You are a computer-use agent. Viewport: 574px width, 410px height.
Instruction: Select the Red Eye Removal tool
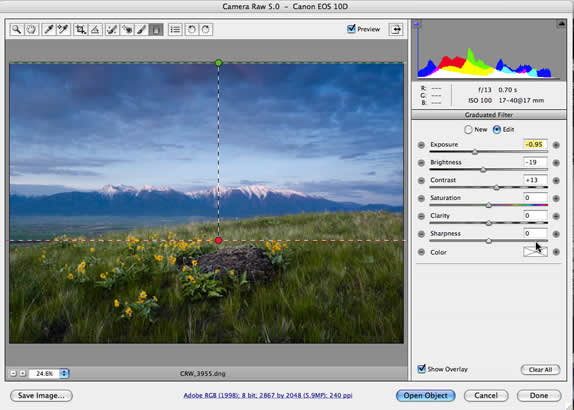pos(127,29)
